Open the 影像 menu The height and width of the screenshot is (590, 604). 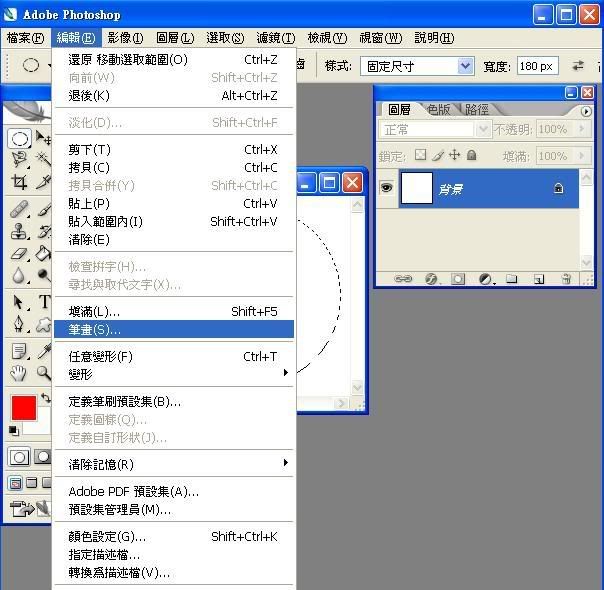pos(125,38)
